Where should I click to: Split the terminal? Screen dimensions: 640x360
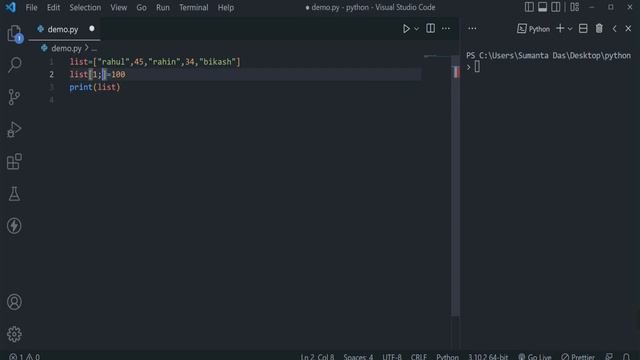(x=583, y=28)
